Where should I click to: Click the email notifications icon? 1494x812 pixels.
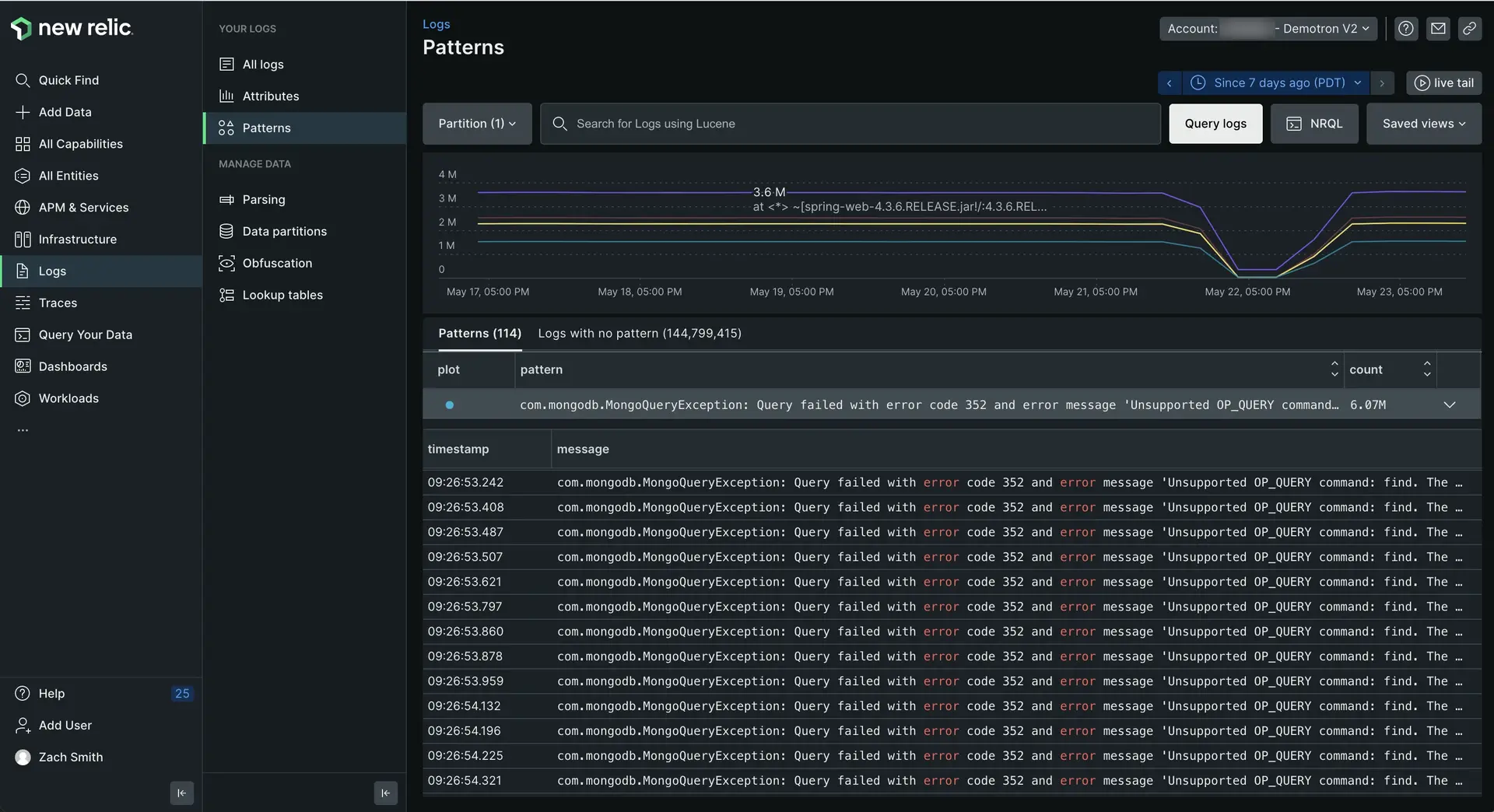1438,29
